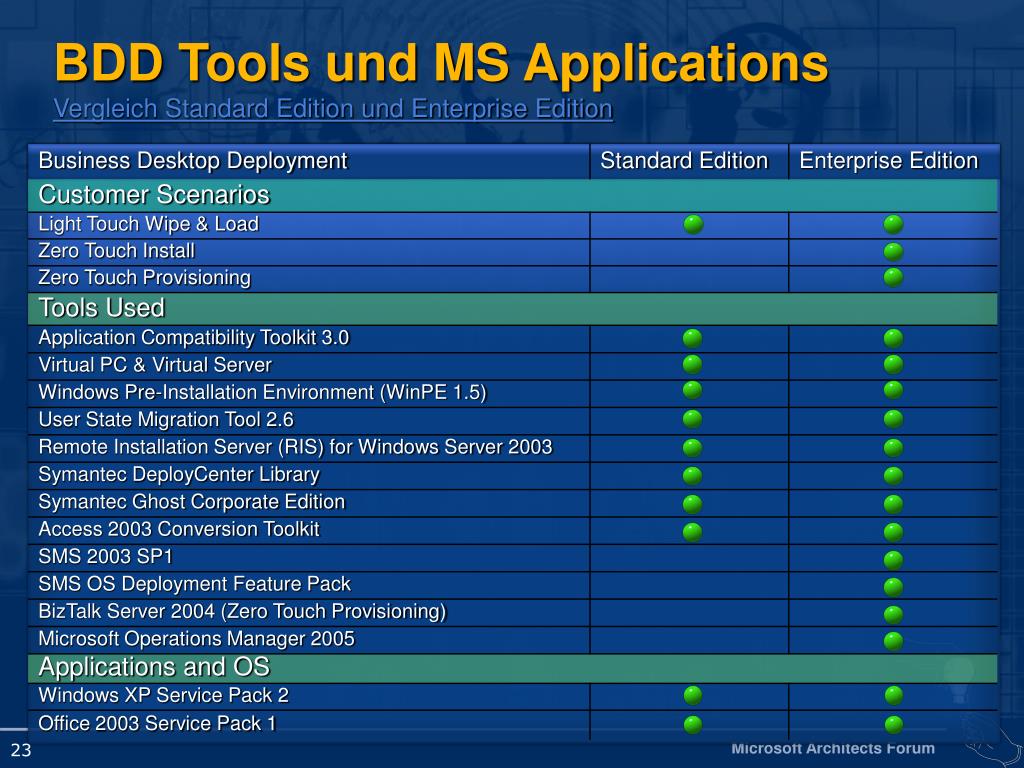Image resolution: width=1024 pixels, height=768 pixels.
Task: Click Standard Edition dot for Virtual PC & Virtual Server
Action: pyautogui.click(x=693, y=364)
